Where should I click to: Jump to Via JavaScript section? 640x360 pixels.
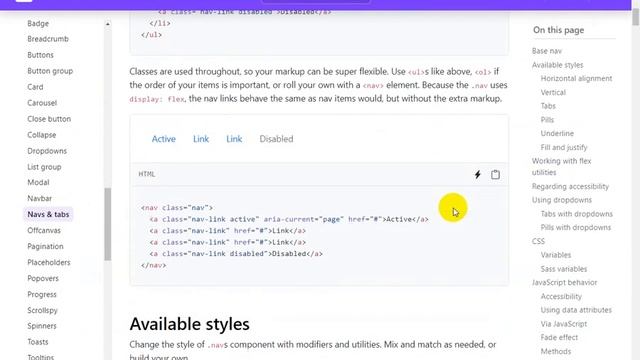[x=564, y=324]
